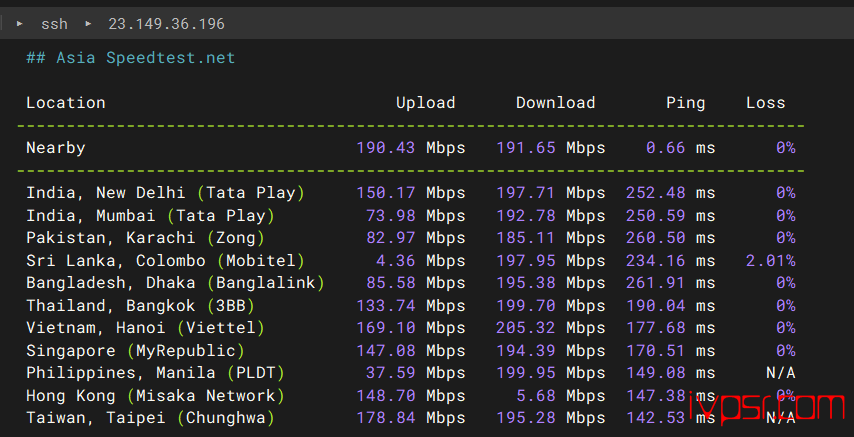Viewport: 854px width, 437px height.
Task: Click Dhaka upload value 85.58
Action: tap(391, 283)
